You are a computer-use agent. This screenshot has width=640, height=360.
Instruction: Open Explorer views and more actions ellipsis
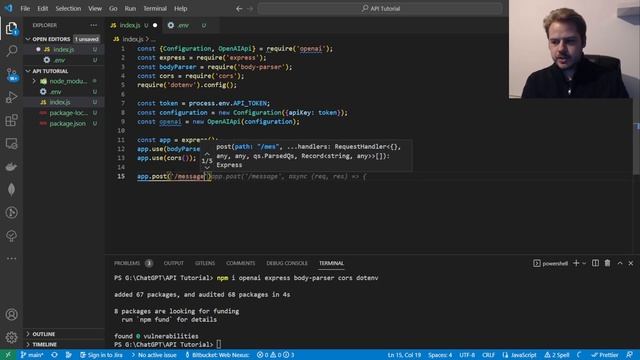[x=93, y=25]
